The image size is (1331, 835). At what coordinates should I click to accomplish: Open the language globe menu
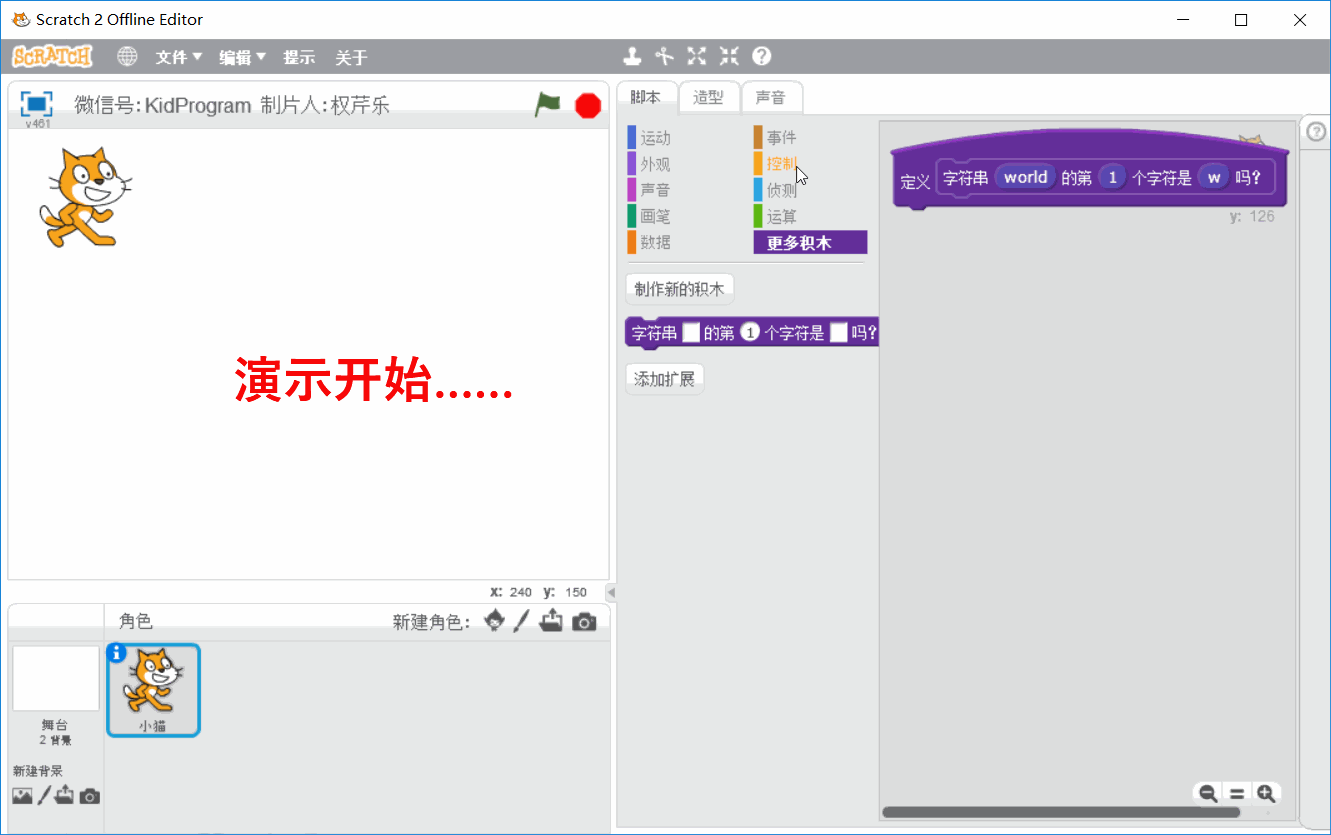pyautogui.click(x=127, y=57)
